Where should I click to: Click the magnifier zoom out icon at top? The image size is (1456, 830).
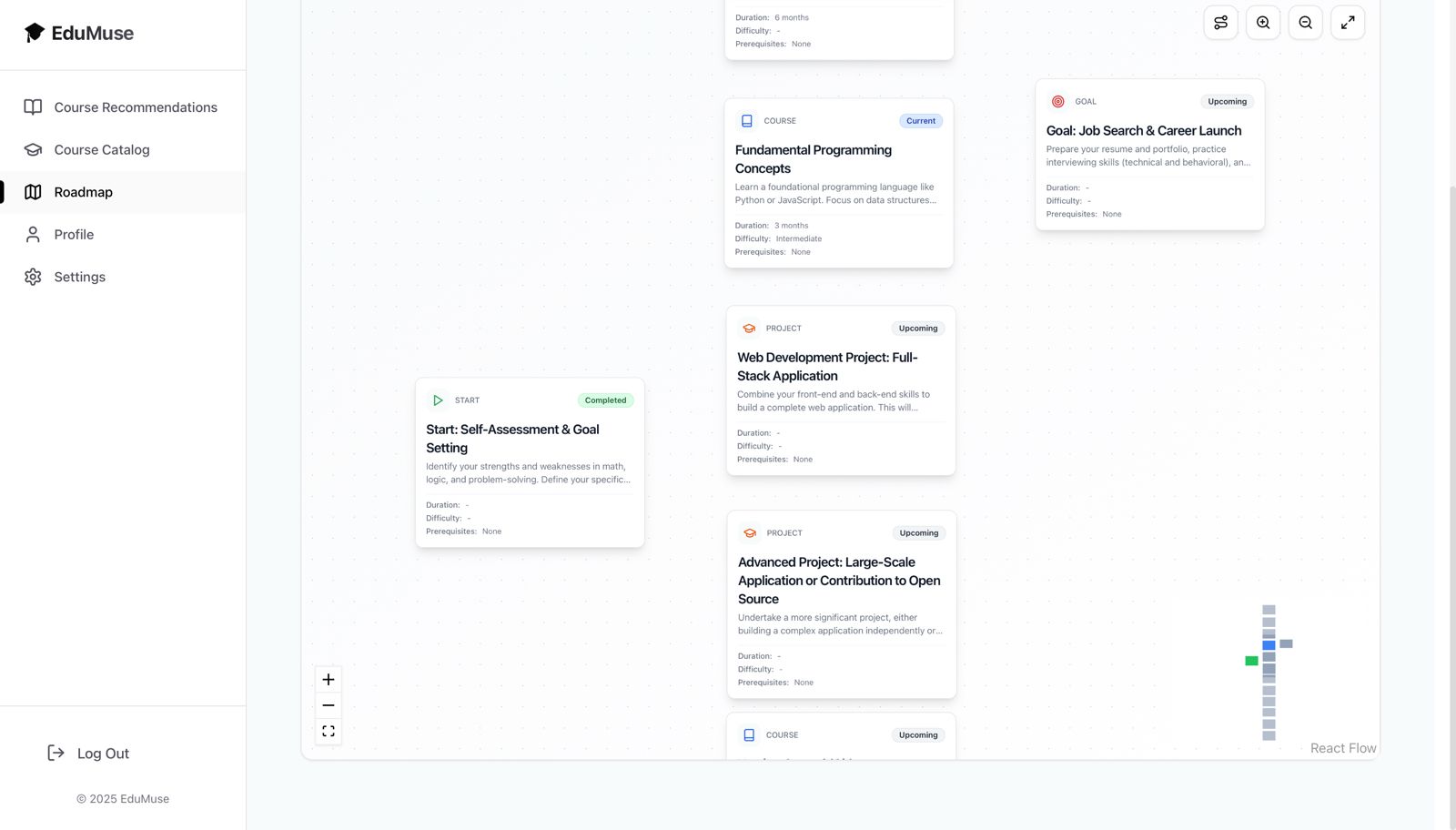coord(1306,23)
